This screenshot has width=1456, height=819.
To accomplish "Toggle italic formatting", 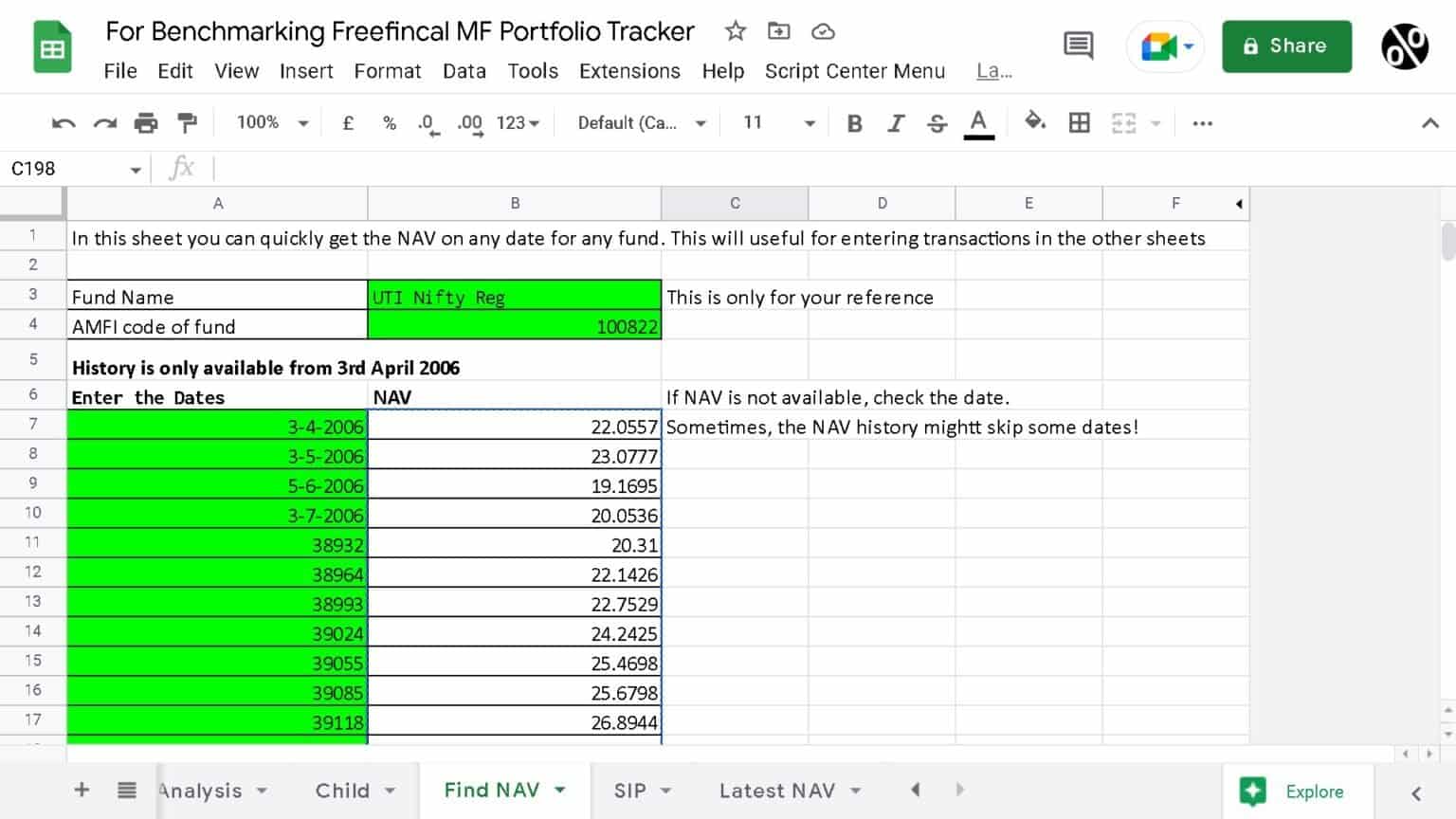I will pos(896,122).
